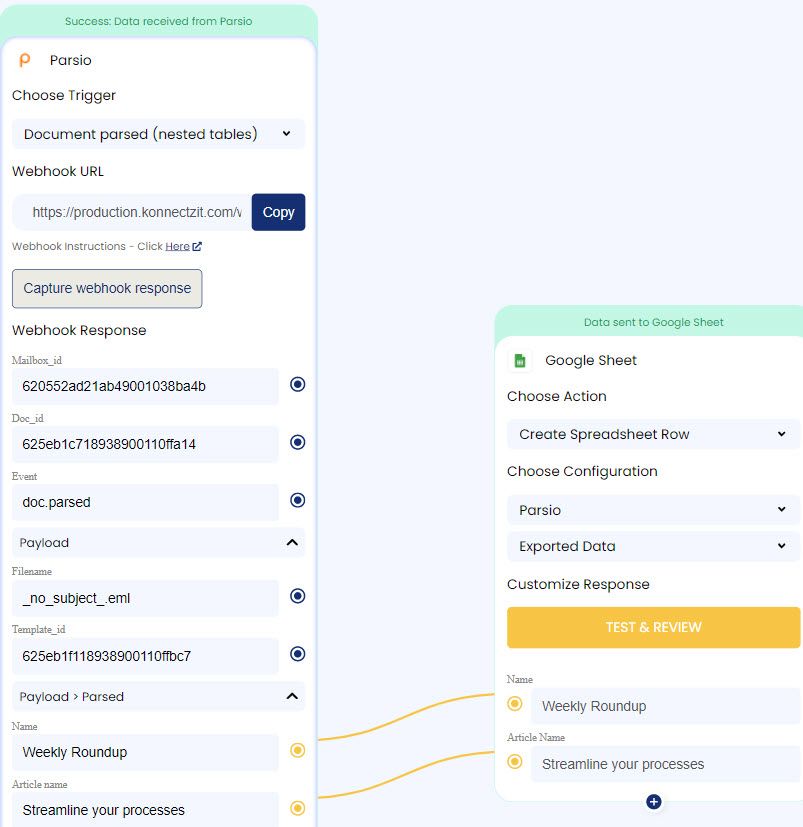Toggle the Template_id field radio button

point(297,655)
